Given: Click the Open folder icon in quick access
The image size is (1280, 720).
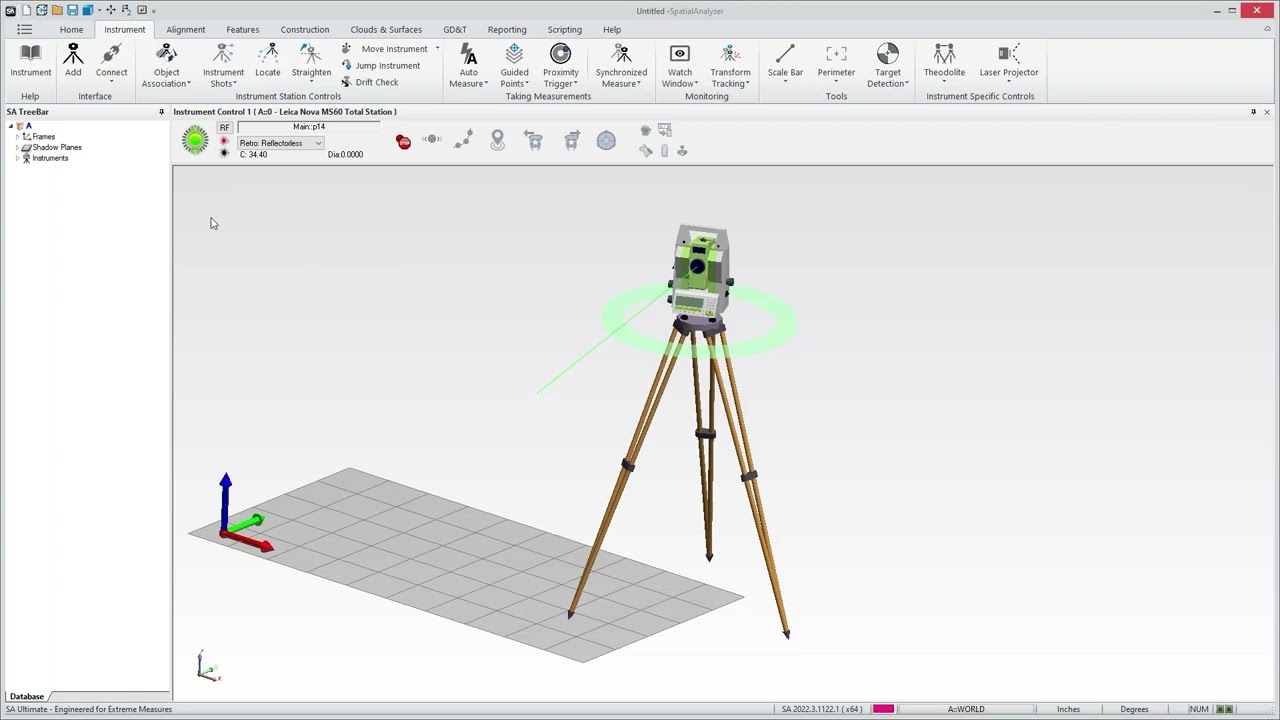Looking at the screenshot, I should (57, 10).
